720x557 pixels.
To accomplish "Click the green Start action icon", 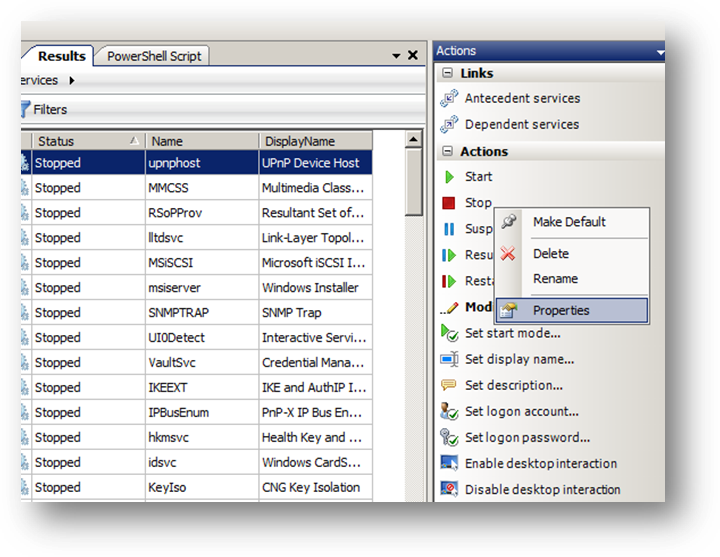I will (x=449, y=177).
